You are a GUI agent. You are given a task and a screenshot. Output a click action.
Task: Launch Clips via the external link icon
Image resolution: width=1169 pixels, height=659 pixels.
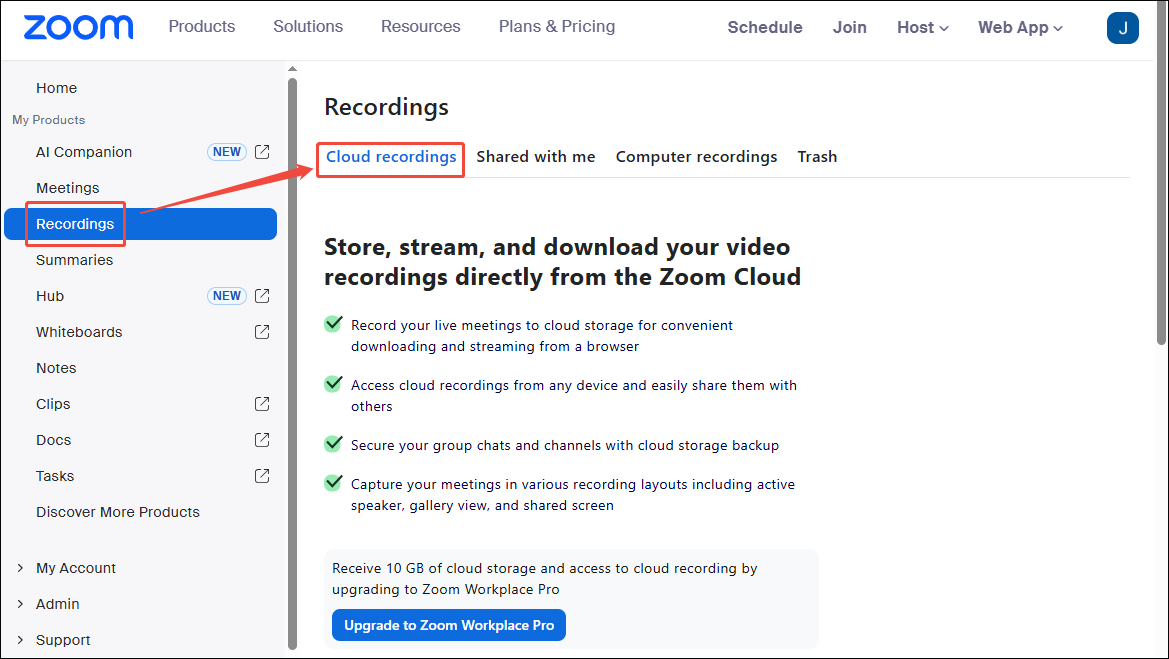click(x=261, y=403)
